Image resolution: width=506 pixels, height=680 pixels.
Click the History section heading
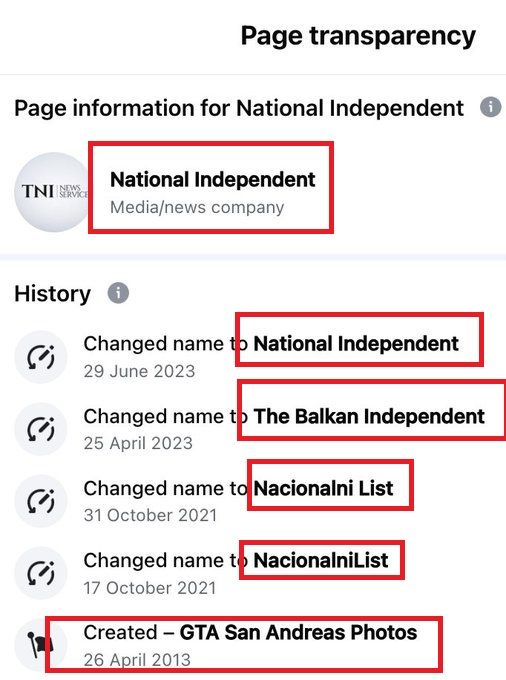click(x=52, y=294)
